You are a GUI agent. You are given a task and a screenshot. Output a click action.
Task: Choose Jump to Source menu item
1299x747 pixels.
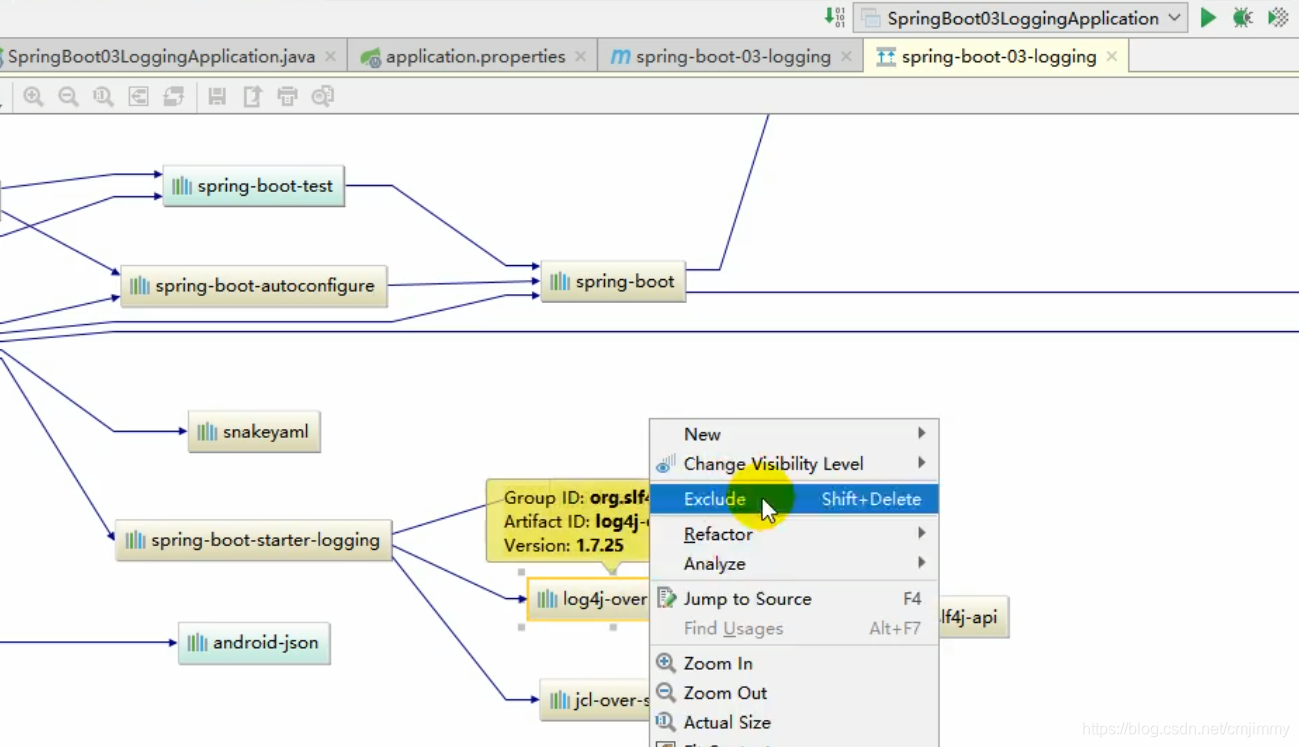794,599
